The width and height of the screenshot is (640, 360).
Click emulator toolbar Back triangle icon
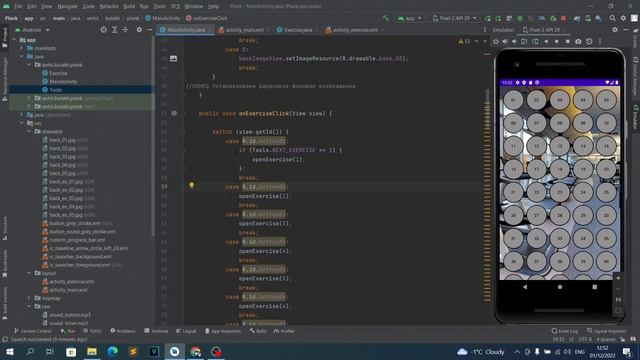pyautogui.click(x=546, y=42)
